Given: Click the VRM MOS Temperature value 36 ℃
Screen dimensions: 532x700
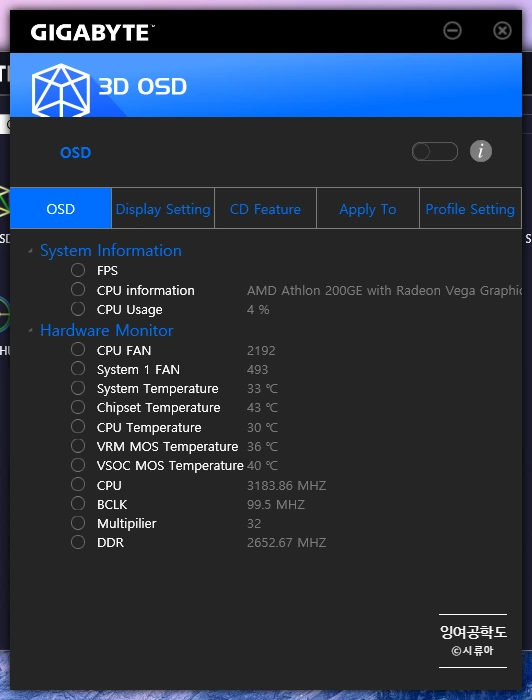Looking at the screenshot, I should (x=262, y=447).
